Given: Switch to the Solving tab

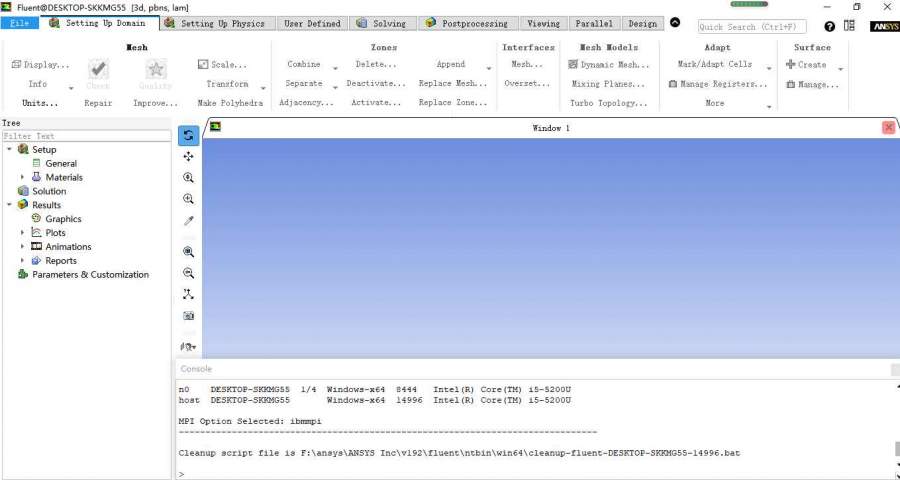Looking at the screenshot, I should tap(382, 24).
